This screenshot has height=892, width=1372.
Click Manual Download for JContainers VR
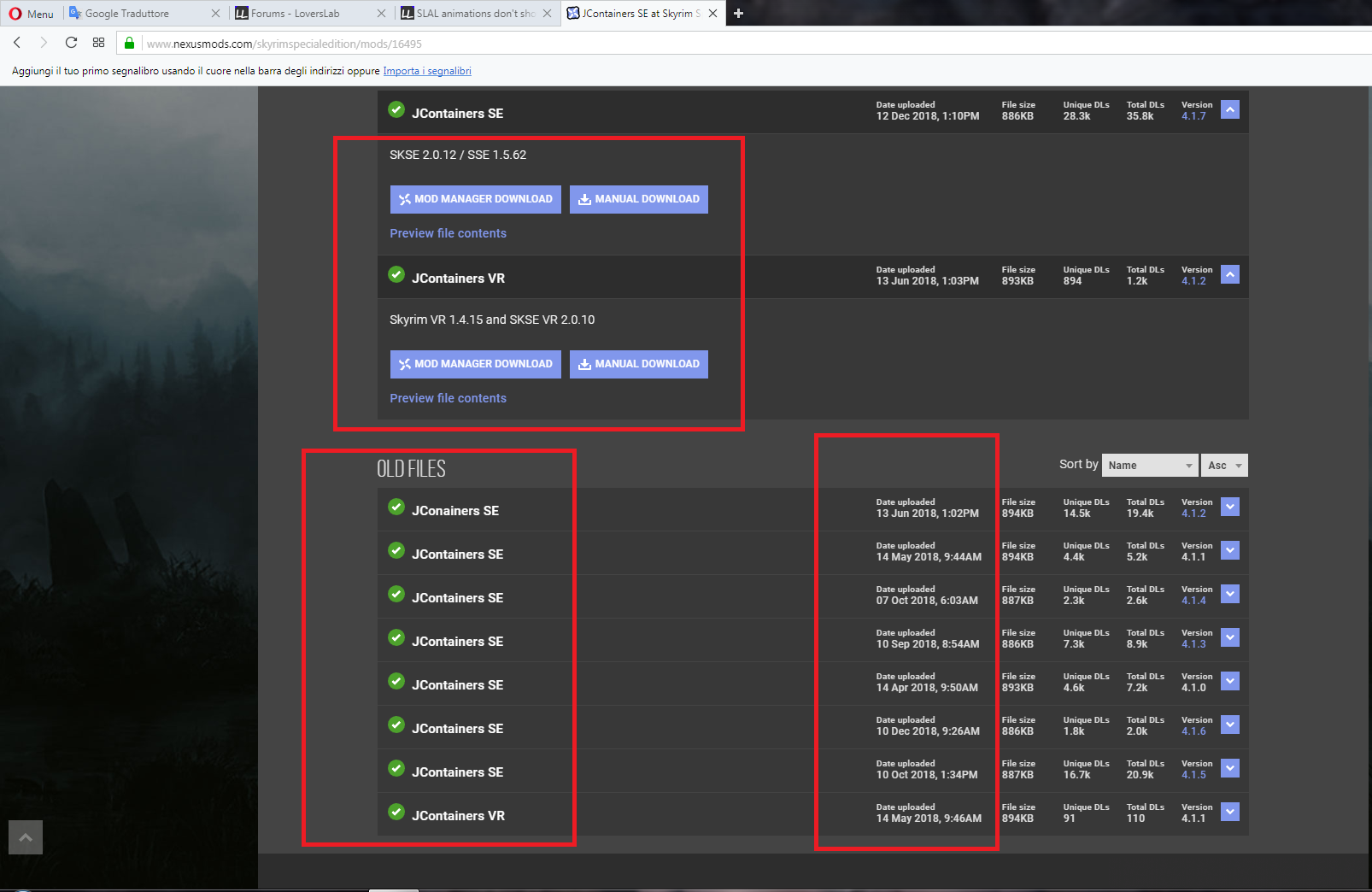coord(638,364)
